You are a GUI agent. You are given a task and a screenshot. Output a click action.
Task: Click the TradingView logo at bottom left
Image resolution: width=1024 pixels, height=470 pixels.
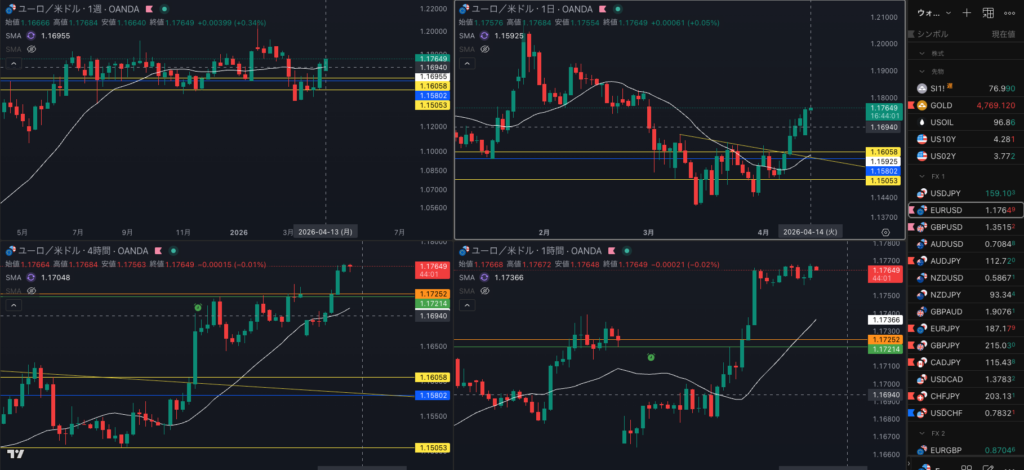(16, 454)
